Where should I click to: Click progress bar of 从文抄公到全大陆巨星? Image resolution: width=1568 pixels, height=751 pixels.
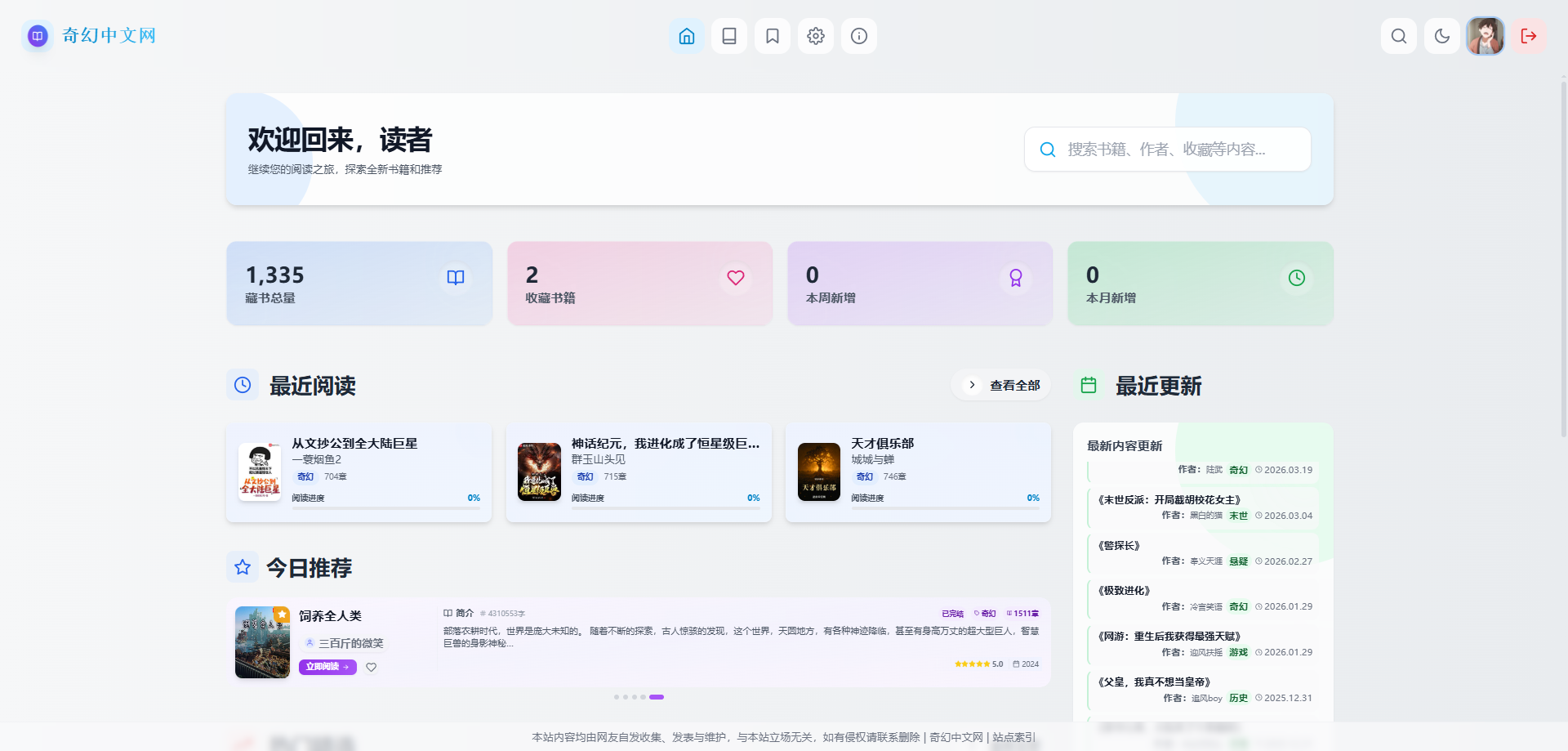point(386,508)
